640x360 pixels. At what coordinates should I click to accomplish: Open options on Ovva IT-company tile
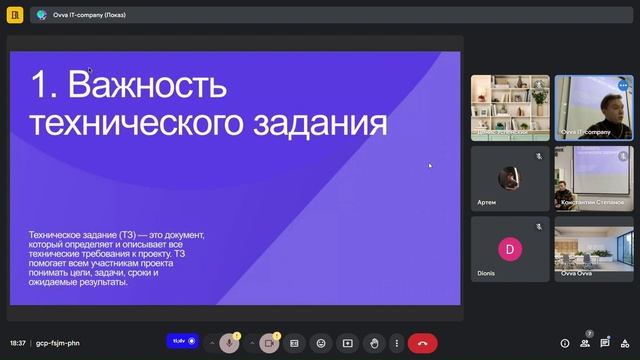(x=623, y=85)
